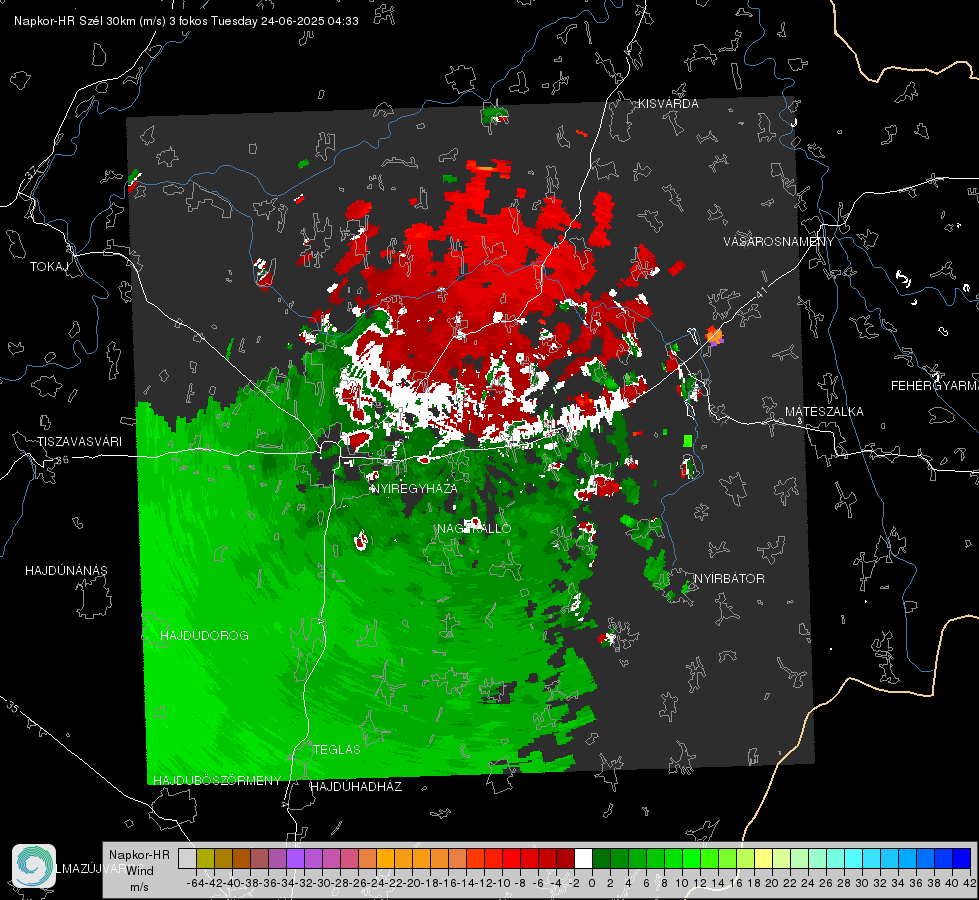979x900 pixels.
Task: Click the legend 'm/s' unit label
Action: click(x=139, y=887)
